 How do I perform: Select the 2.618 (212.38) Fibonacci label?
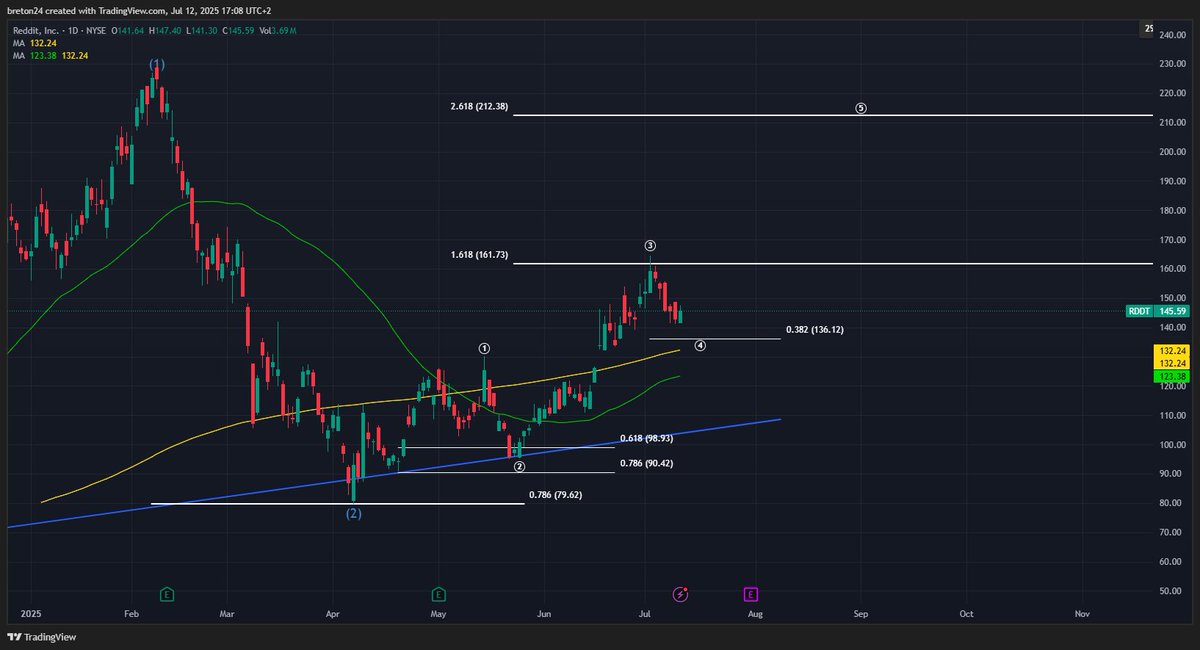coord(479,106)
